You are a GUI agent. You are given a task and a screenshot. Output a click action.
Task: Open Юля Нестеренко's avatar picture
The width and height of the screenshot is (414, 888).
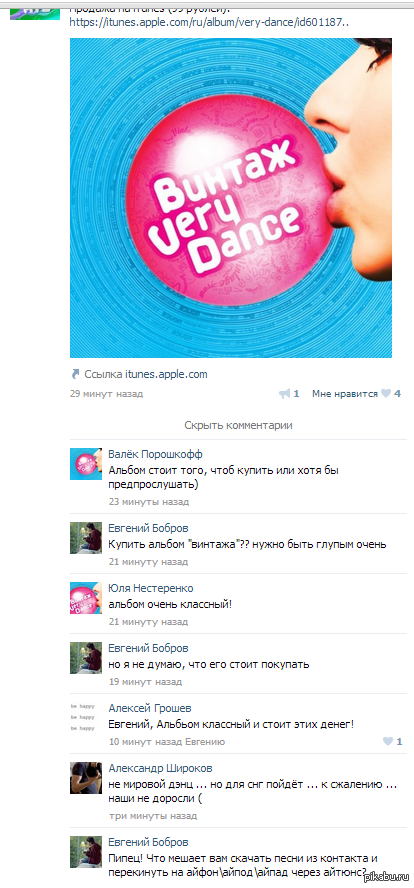click(x=86, y=598)
